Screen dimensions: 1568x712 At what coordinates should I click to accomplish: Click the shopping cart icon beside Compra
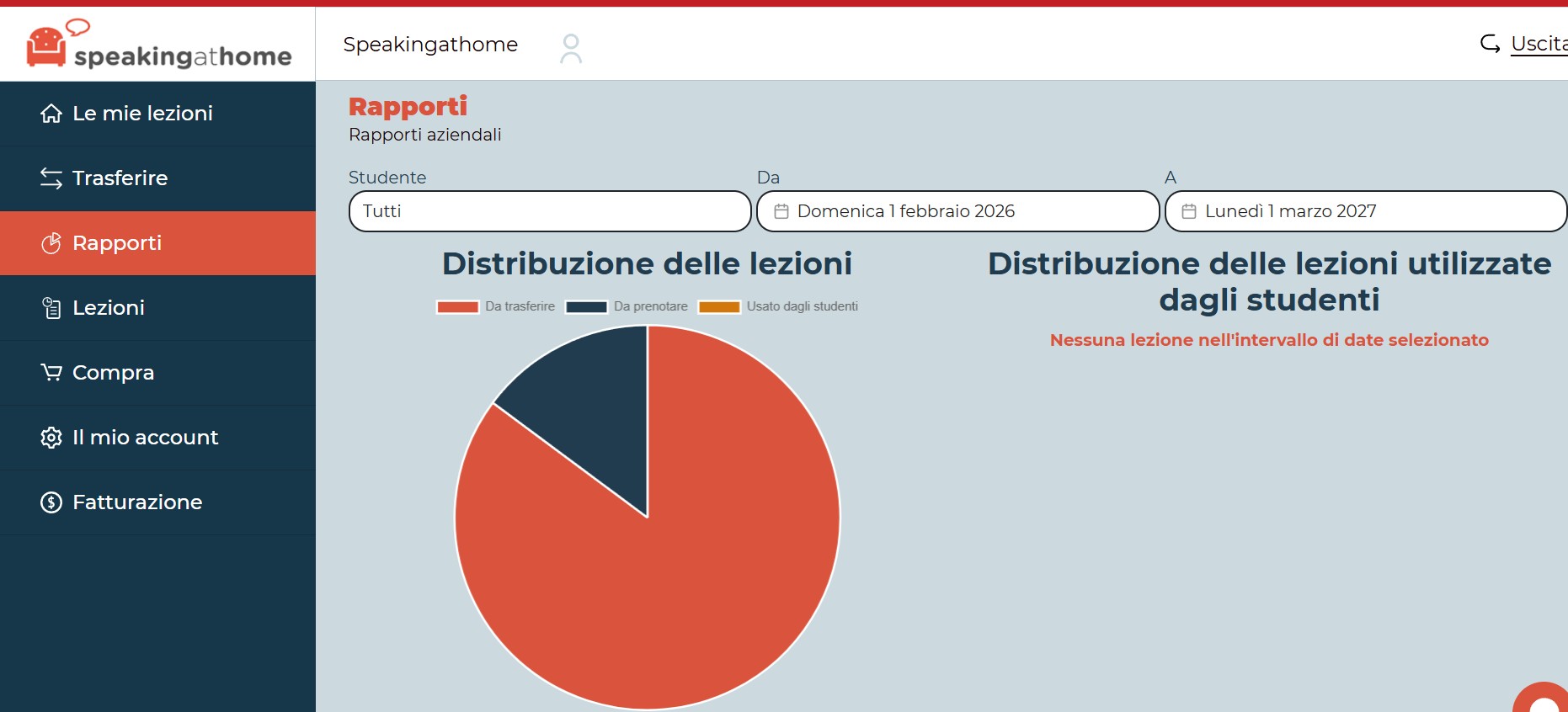pyautogui.click(x=51, y=372)
